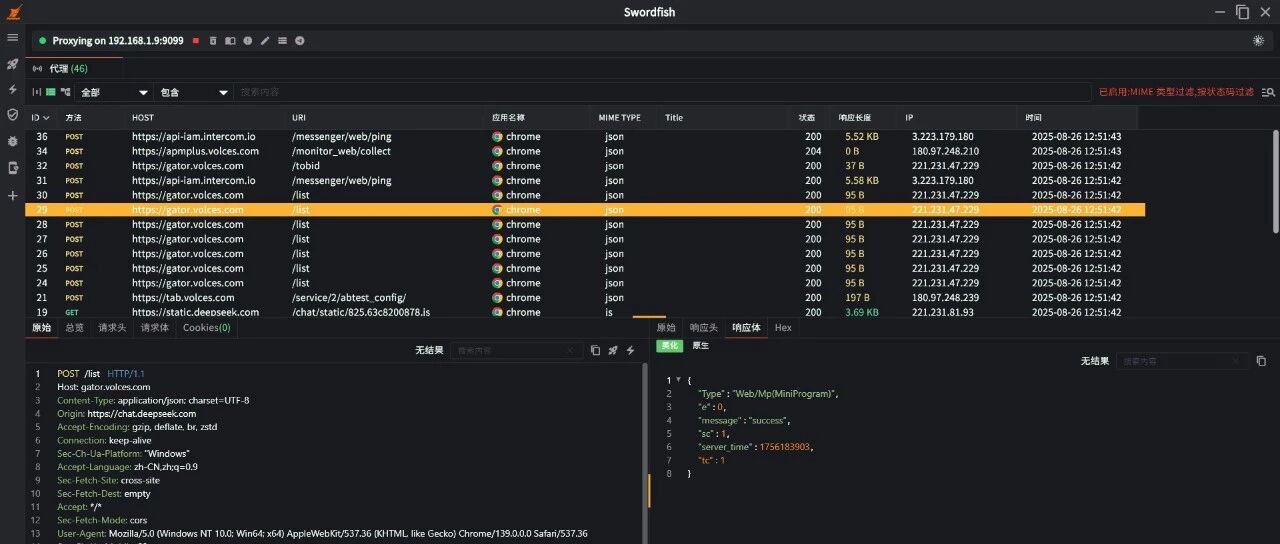Screen dimensions: 1280x544
Task: Expand the ID column sort chevron
Action: click(46, 118)
